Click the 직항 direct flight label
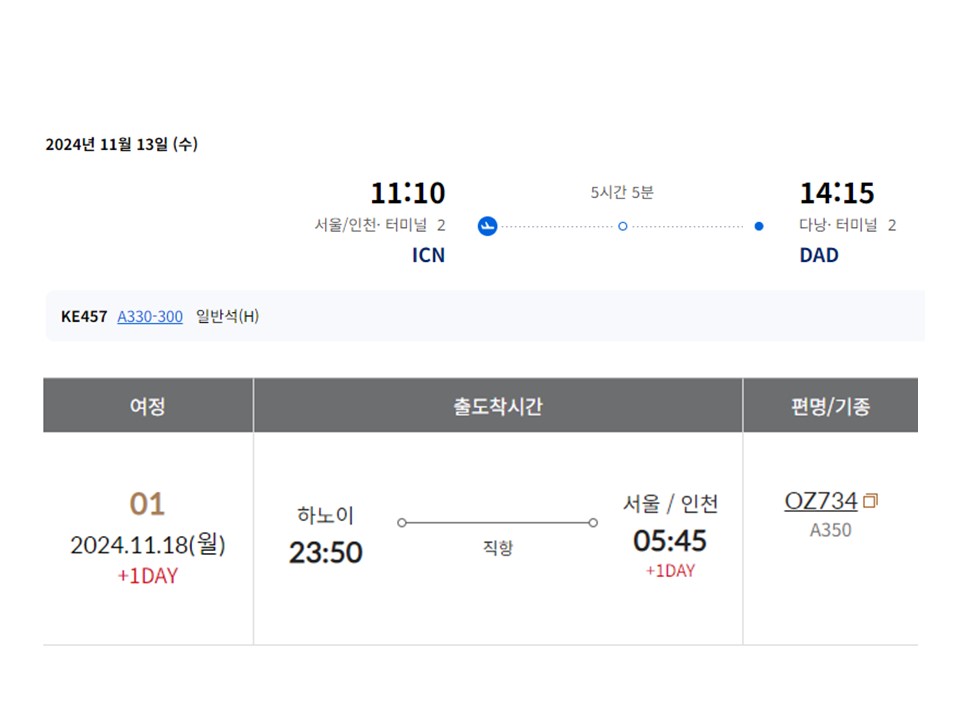The image size is (960, 720). [x=498, y=548]
